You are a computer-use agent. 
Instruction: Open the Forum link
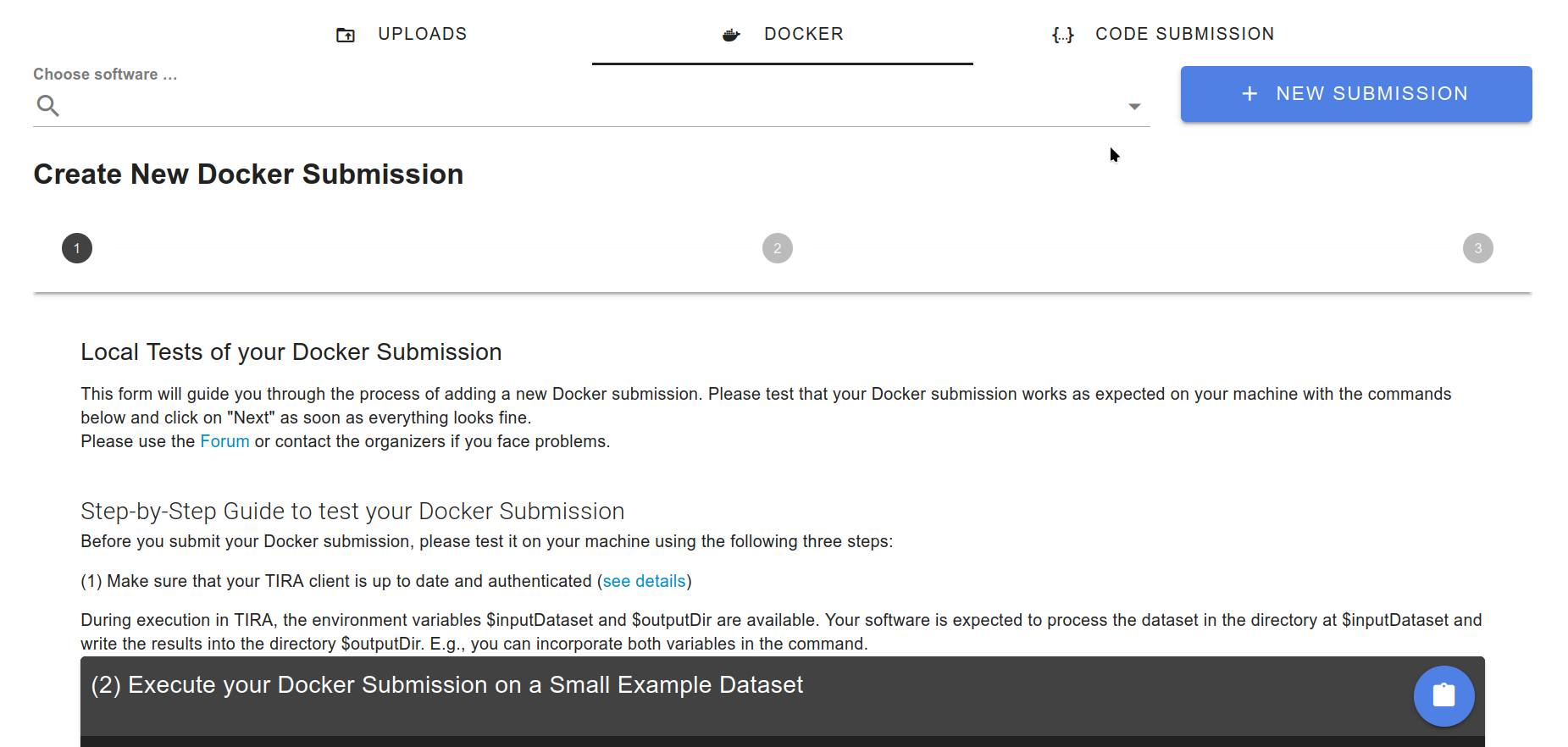tap(224, 441)
